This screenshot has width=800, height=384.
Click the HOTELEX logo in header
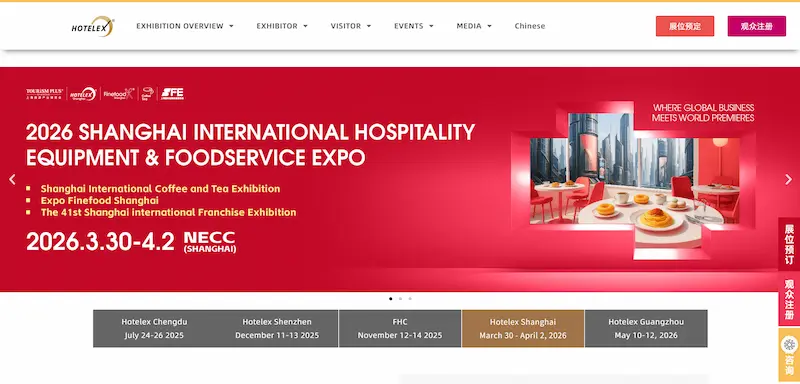[x=92, y=26]
